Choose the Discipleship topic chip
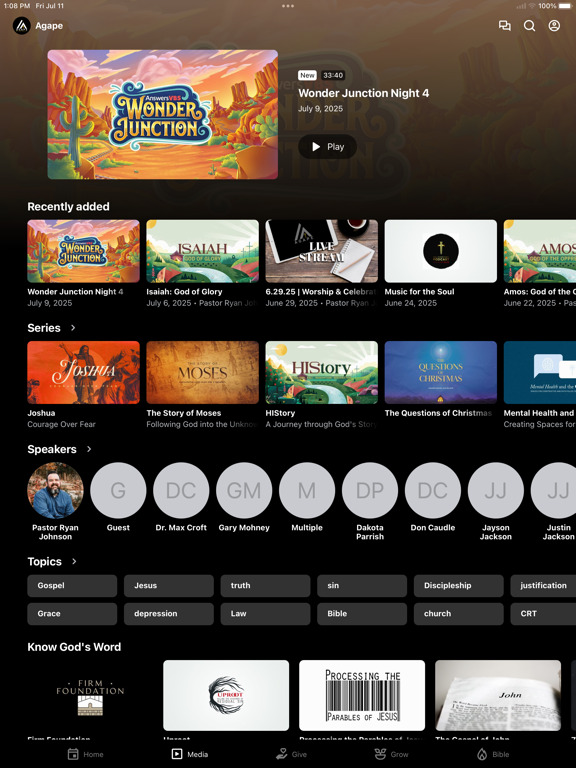576x768 pixels. click(x=458, y=586)
